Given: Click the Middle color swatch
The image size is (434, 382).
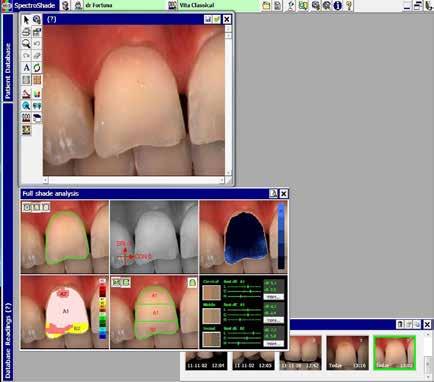Looking at the screenshot, I should [x=212, y=316].
